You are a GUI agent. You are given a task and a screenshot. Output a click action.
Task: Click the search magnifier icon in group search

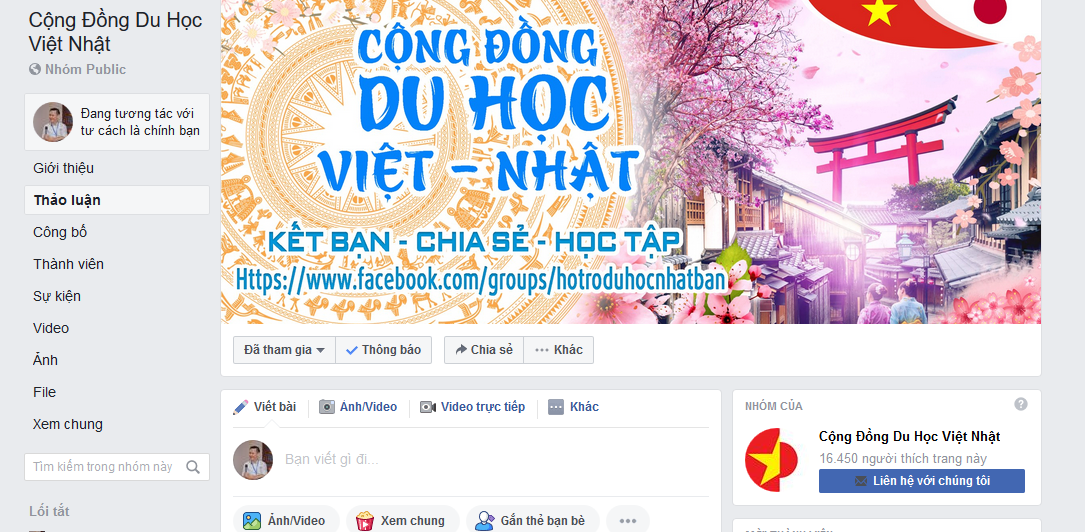(x=193, y=467)
